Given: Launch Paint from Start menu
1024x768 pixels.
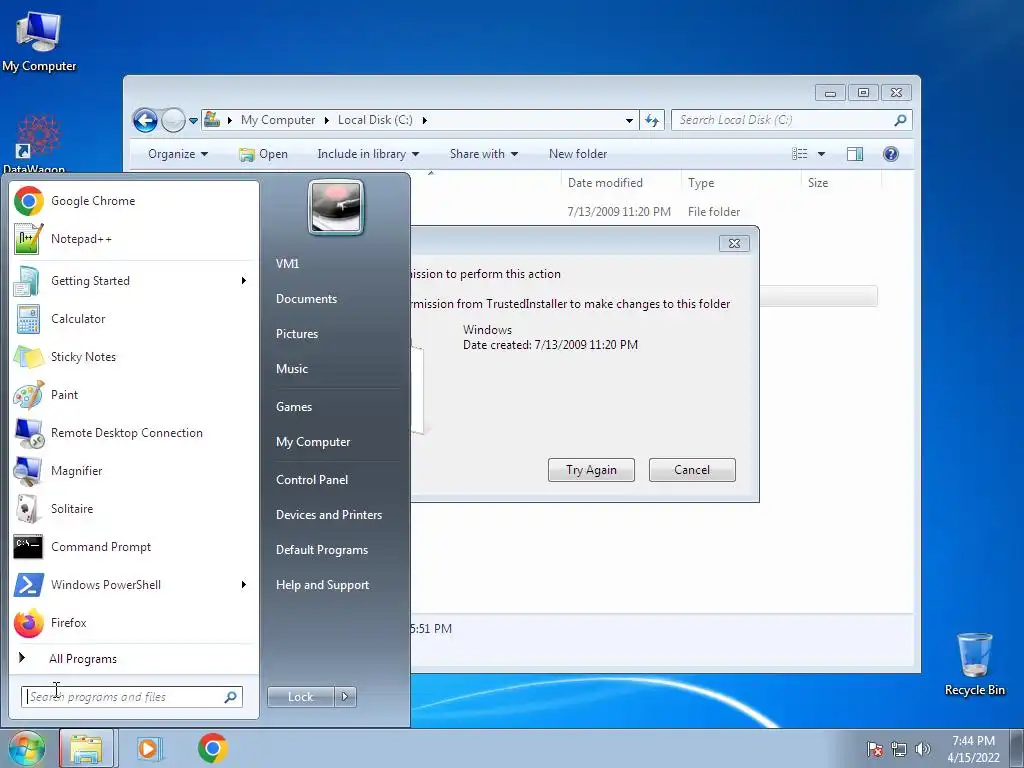Looking at the screenshot, I should click(134, 394).
